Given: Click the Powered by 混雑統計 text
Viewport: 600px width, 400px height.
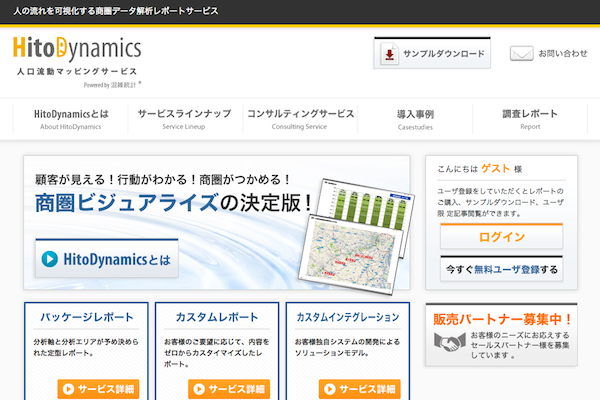Looking at the screenshot, I should tap(112, 85).
